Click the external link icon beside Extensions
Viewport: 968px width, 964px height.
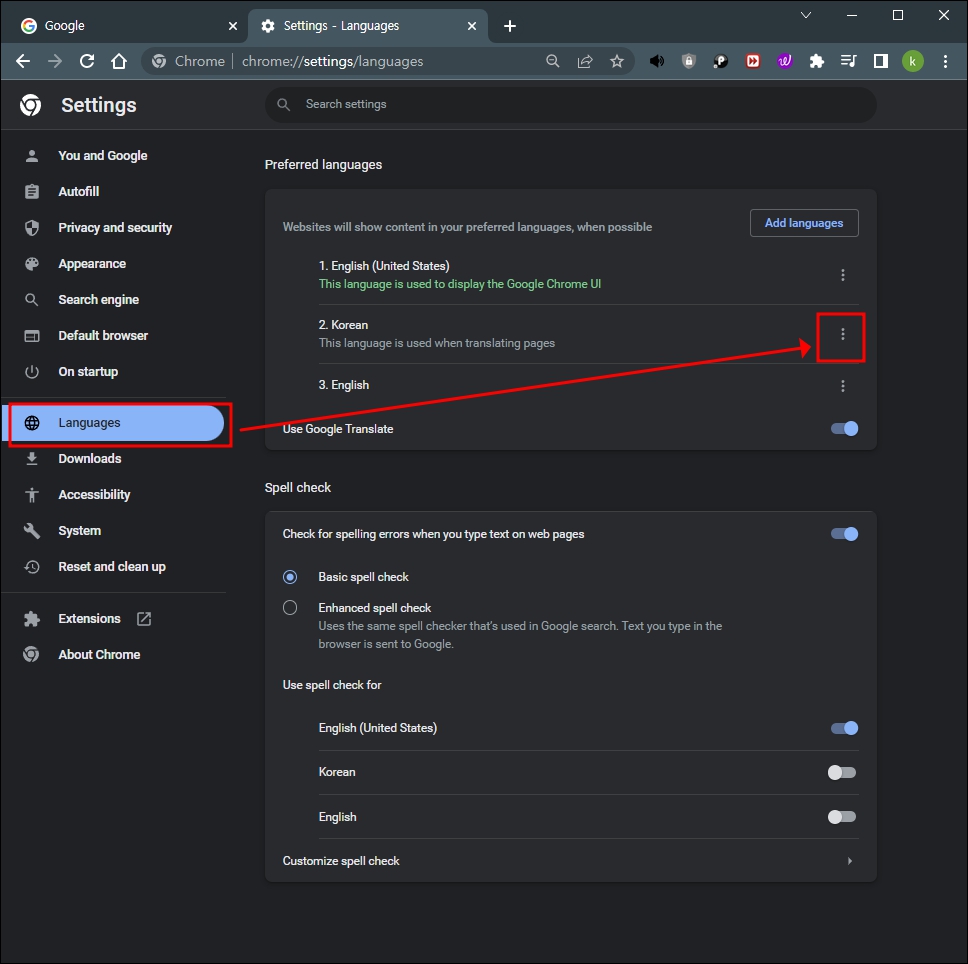(x=144, y=618)
